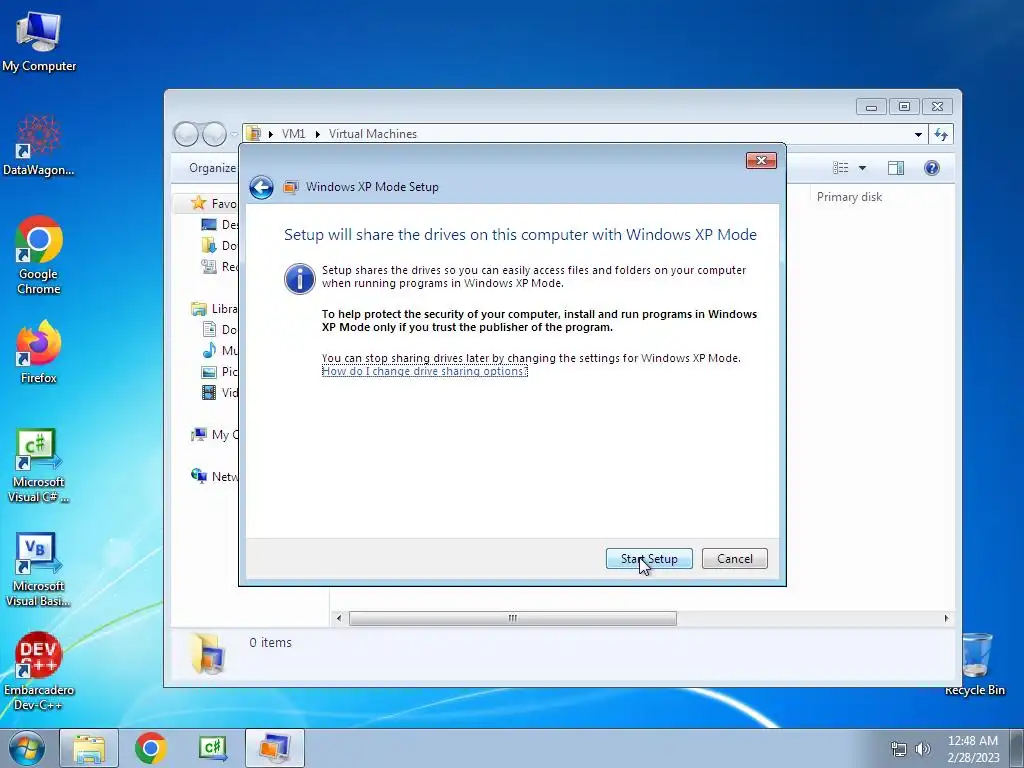This screenshot has width=1024, height=768.
Task: Open Visual C# from the taskbar
Action: [213, 748]
